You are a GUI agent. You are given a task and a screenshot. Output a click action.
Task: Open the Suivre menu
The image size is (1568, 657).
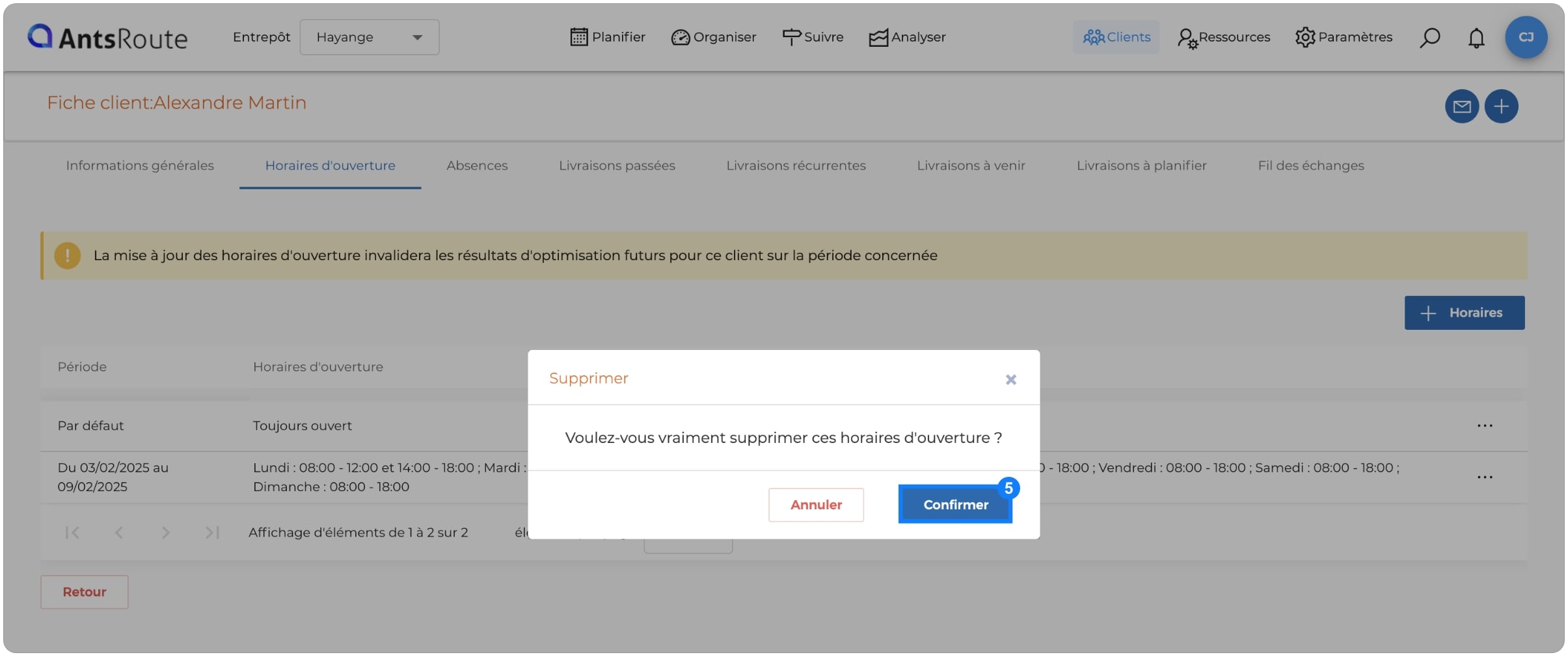813,37
